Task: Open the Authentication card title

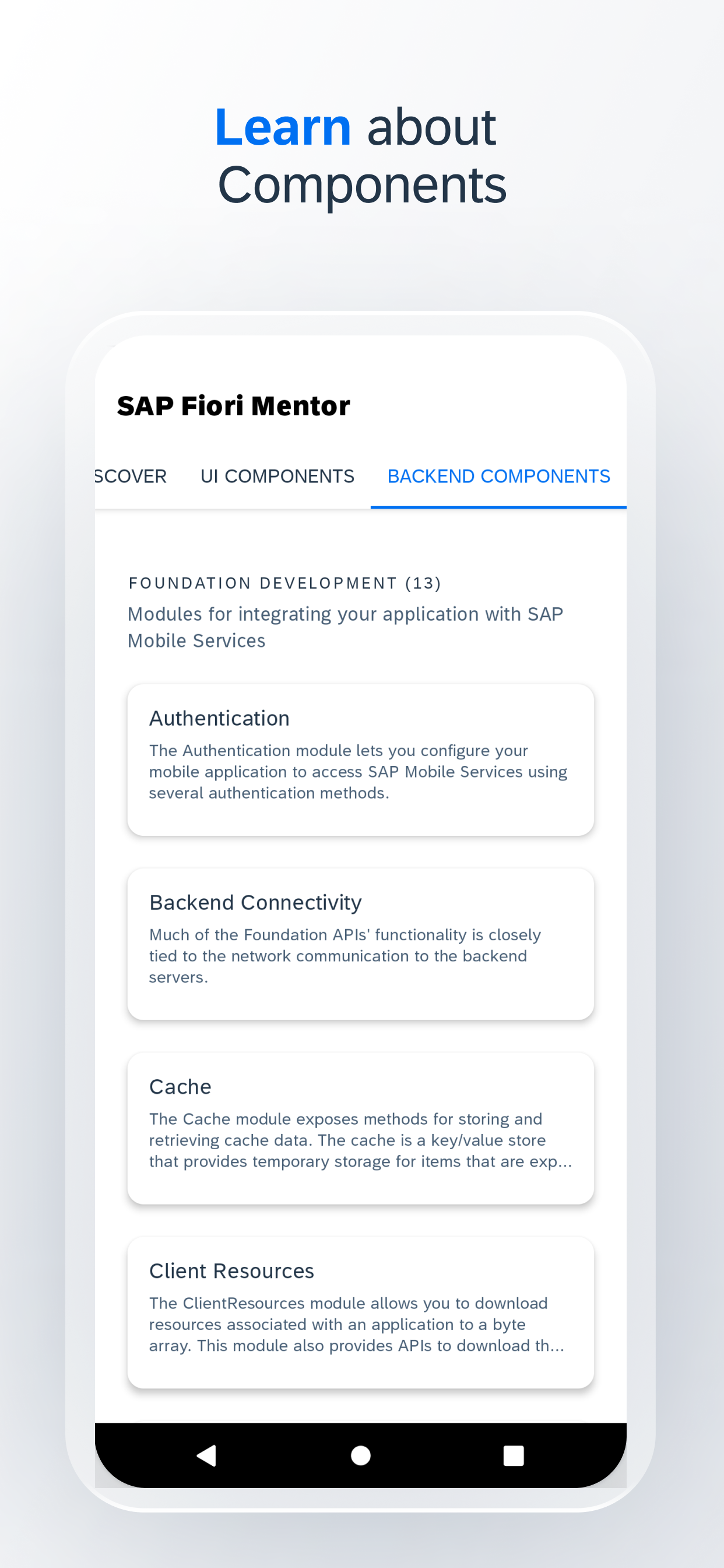Action: point(219,718)
